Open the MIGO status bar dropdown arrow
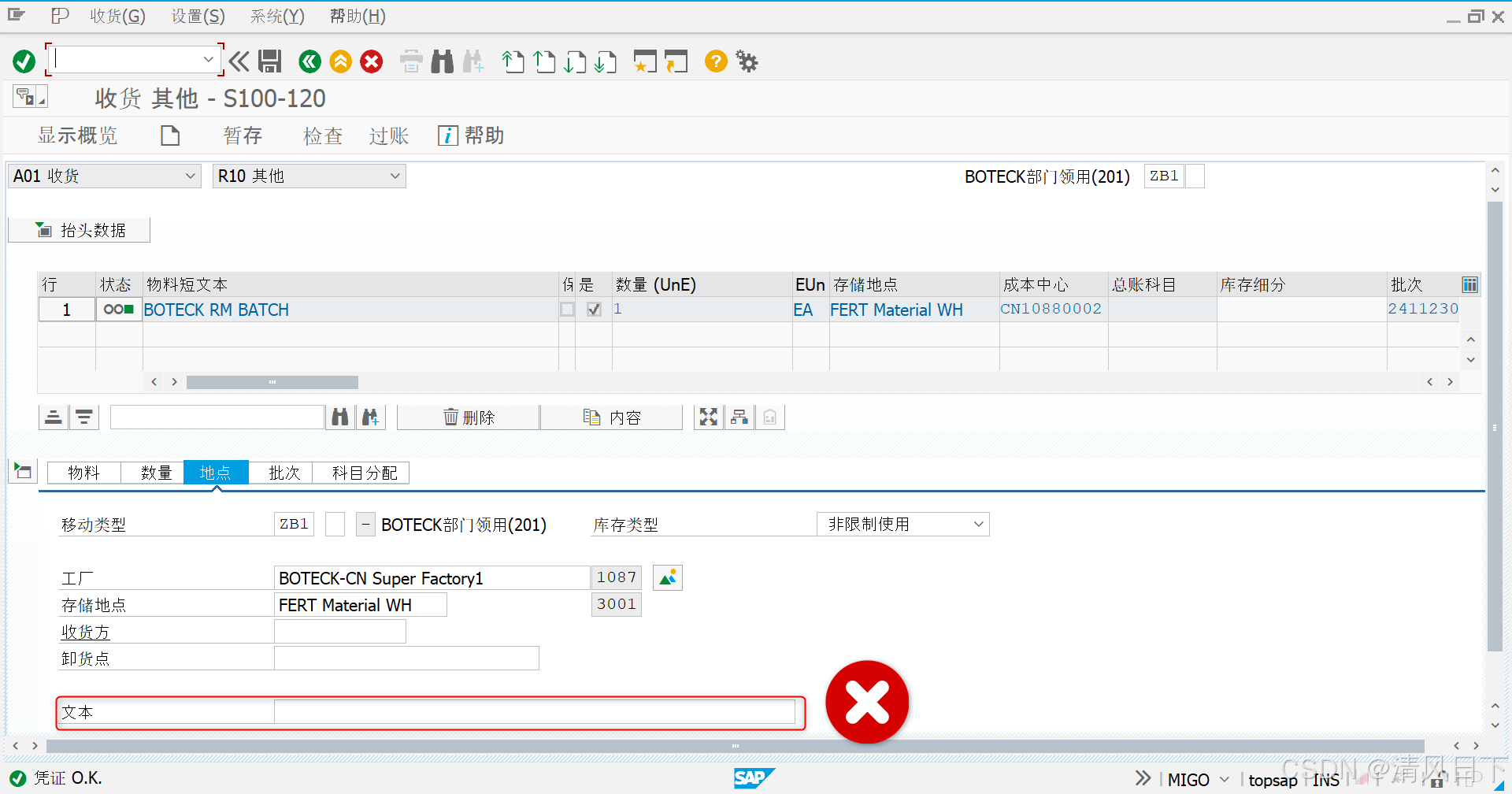The height and width of the screenshot is (794, 1512). [1225, 779]
